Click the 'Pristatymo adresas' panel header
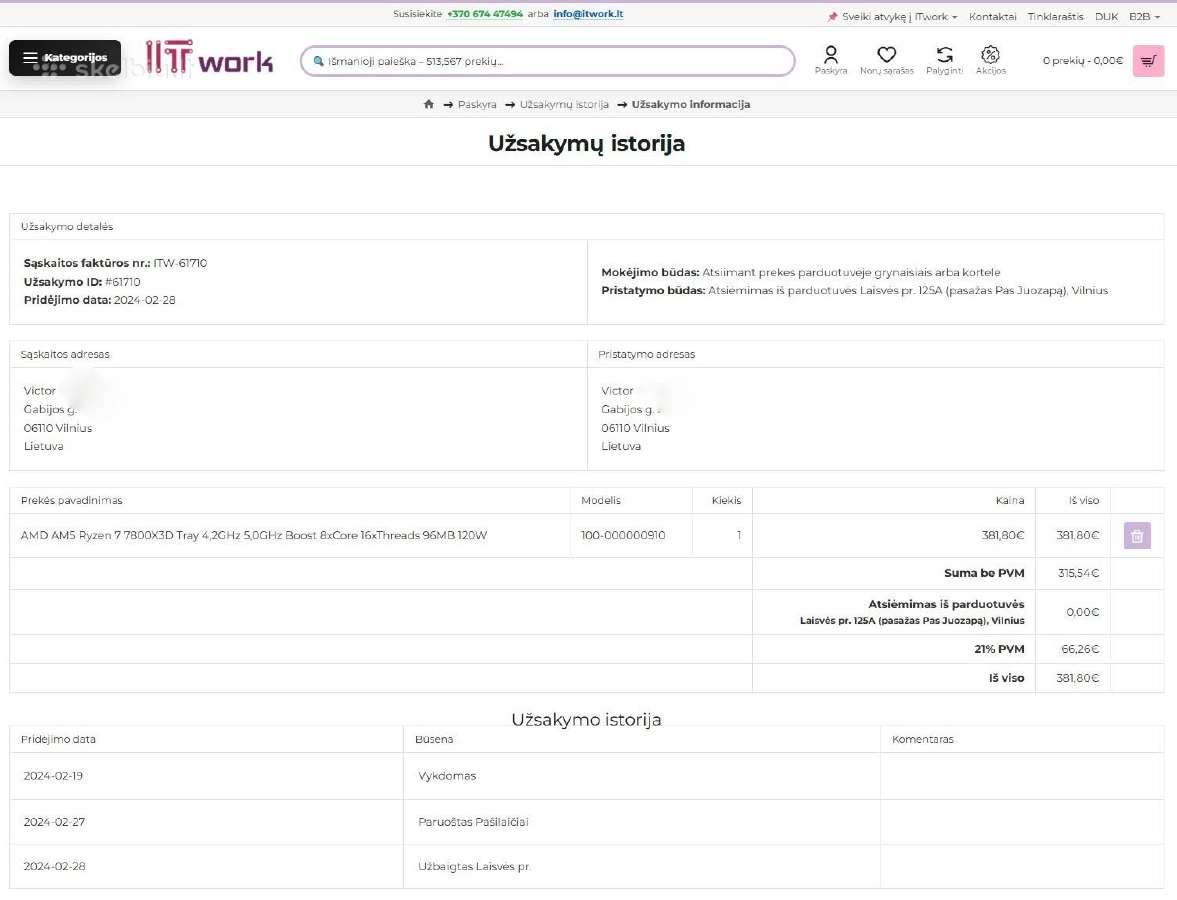 click(x=875, y=354)
